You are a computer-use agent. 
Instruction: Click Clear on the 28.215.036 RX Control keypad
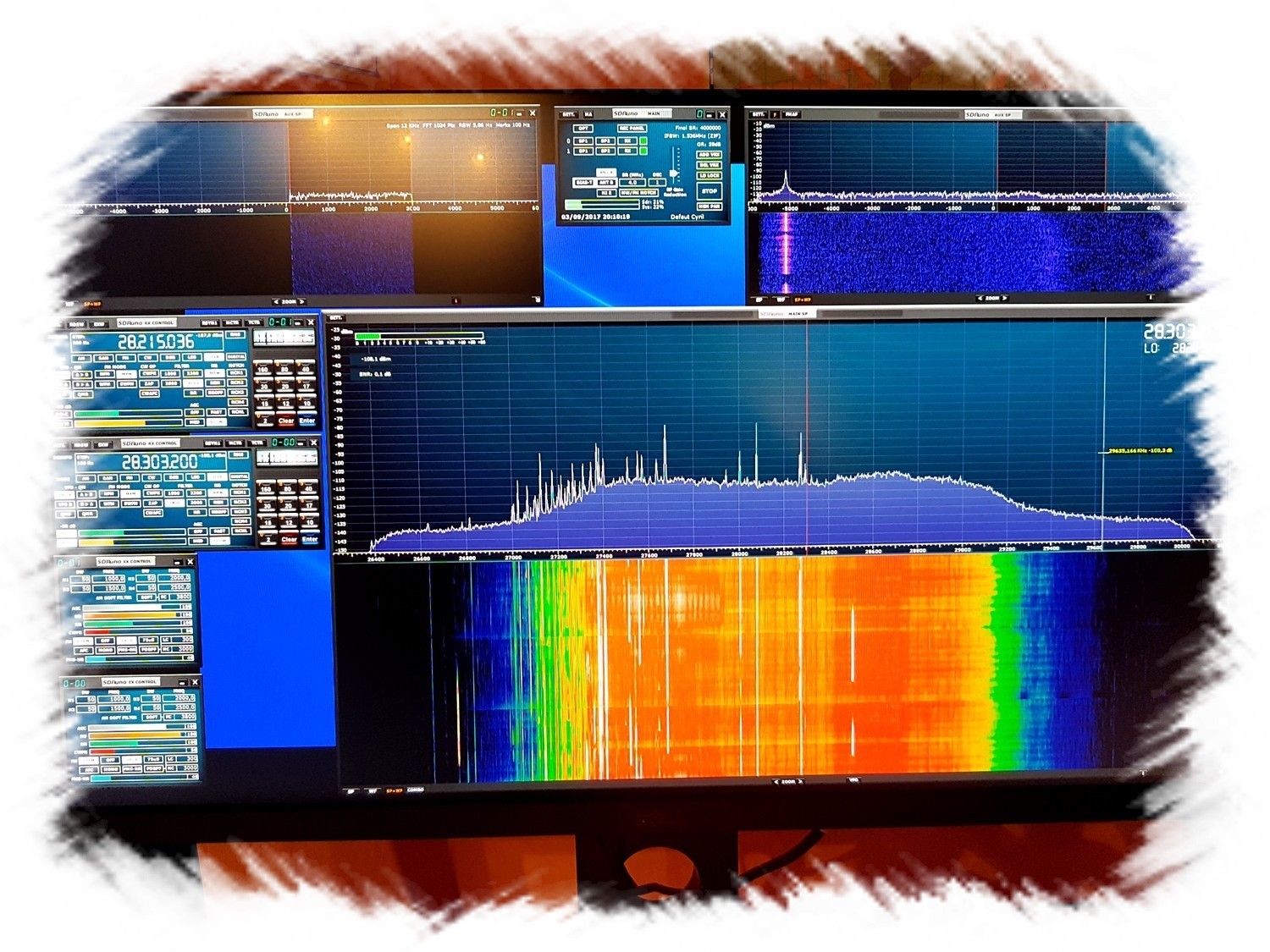(286, 419)
